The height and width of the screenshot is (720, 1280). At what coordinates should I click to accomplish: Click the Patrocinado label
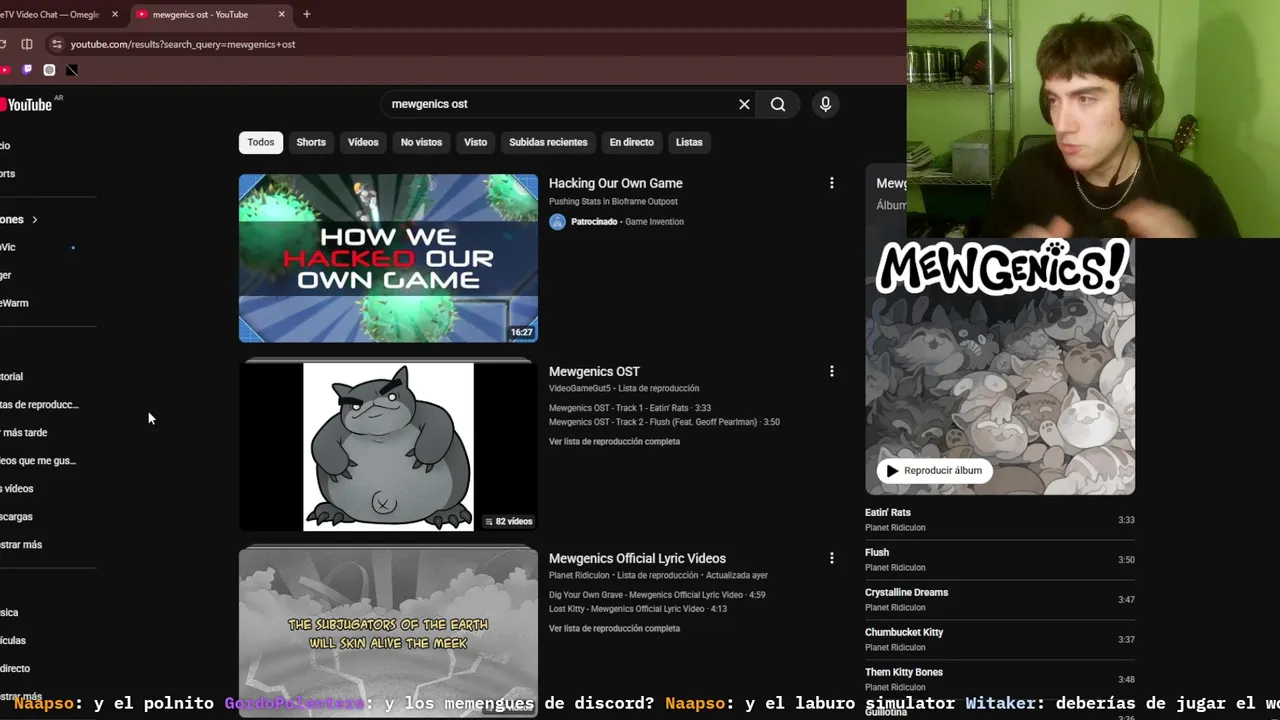tap(594, 222)
